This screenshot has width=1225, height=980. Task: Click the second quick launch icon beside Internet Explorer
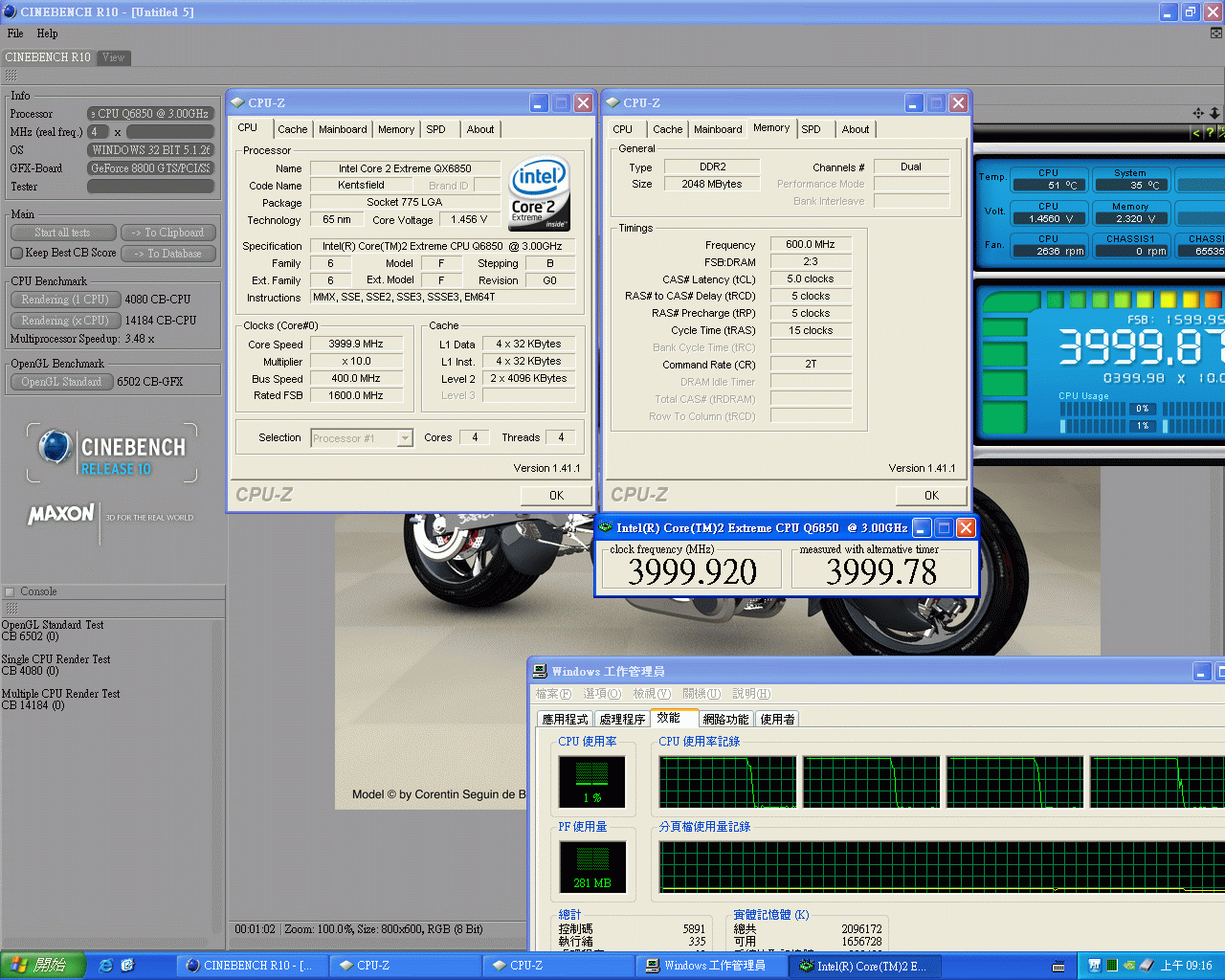click(x=127, y=966)
